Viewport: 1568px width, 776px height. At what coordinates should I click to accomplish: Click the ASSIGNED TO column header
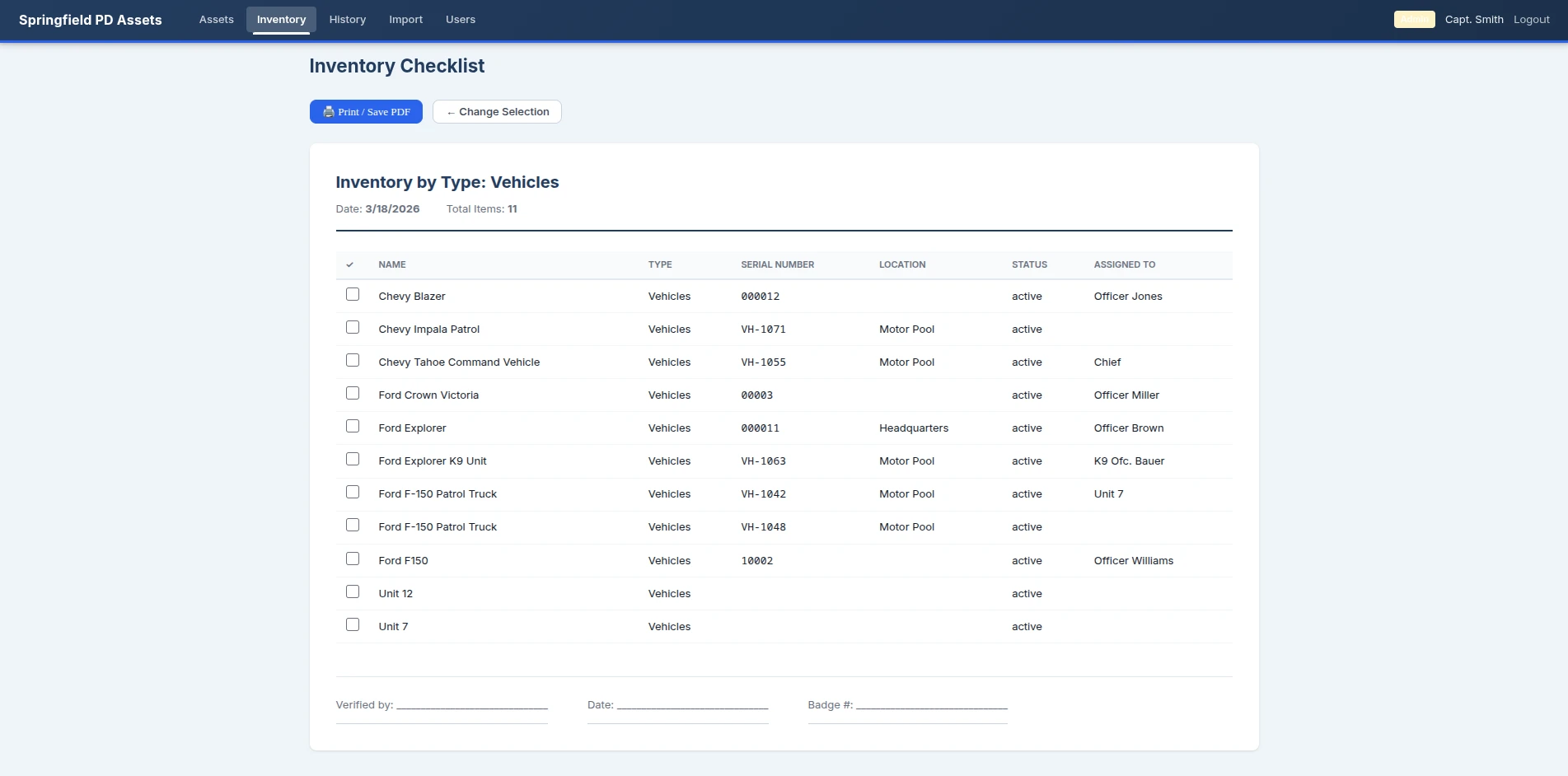1125,265
